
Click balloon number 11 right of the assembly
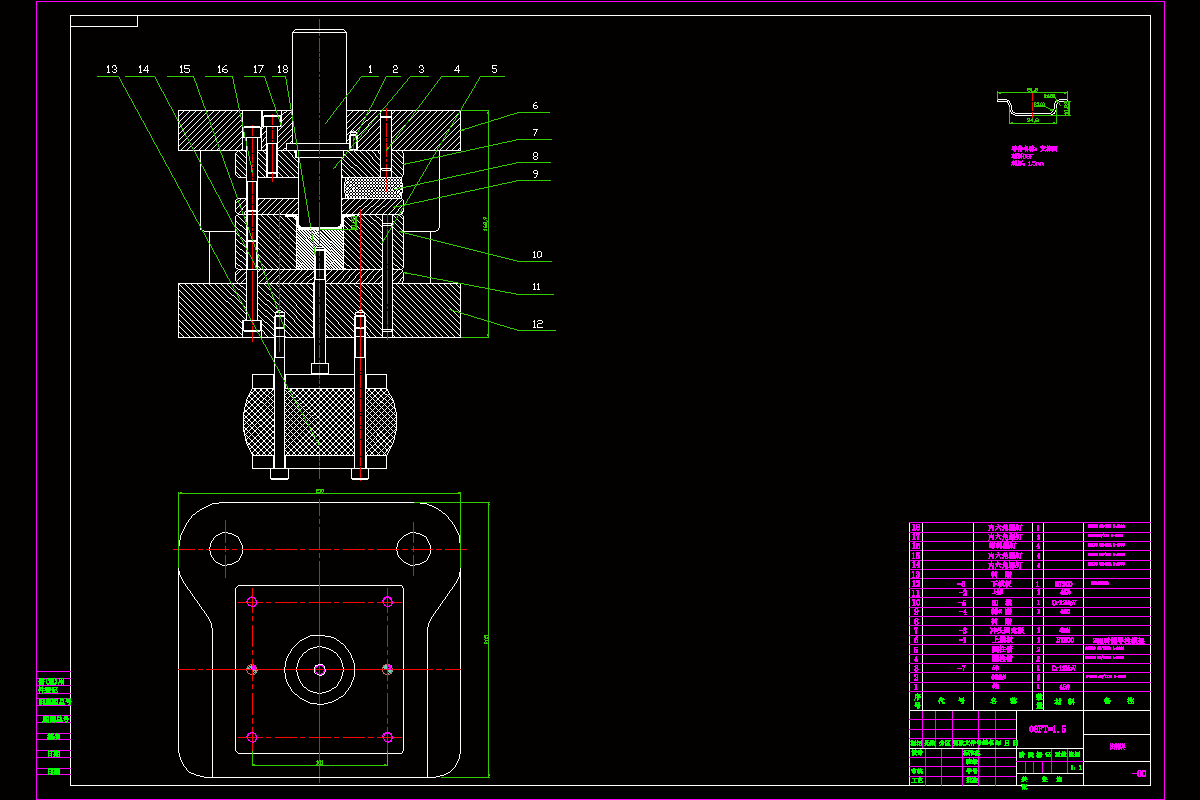click(x=537, y=287)
